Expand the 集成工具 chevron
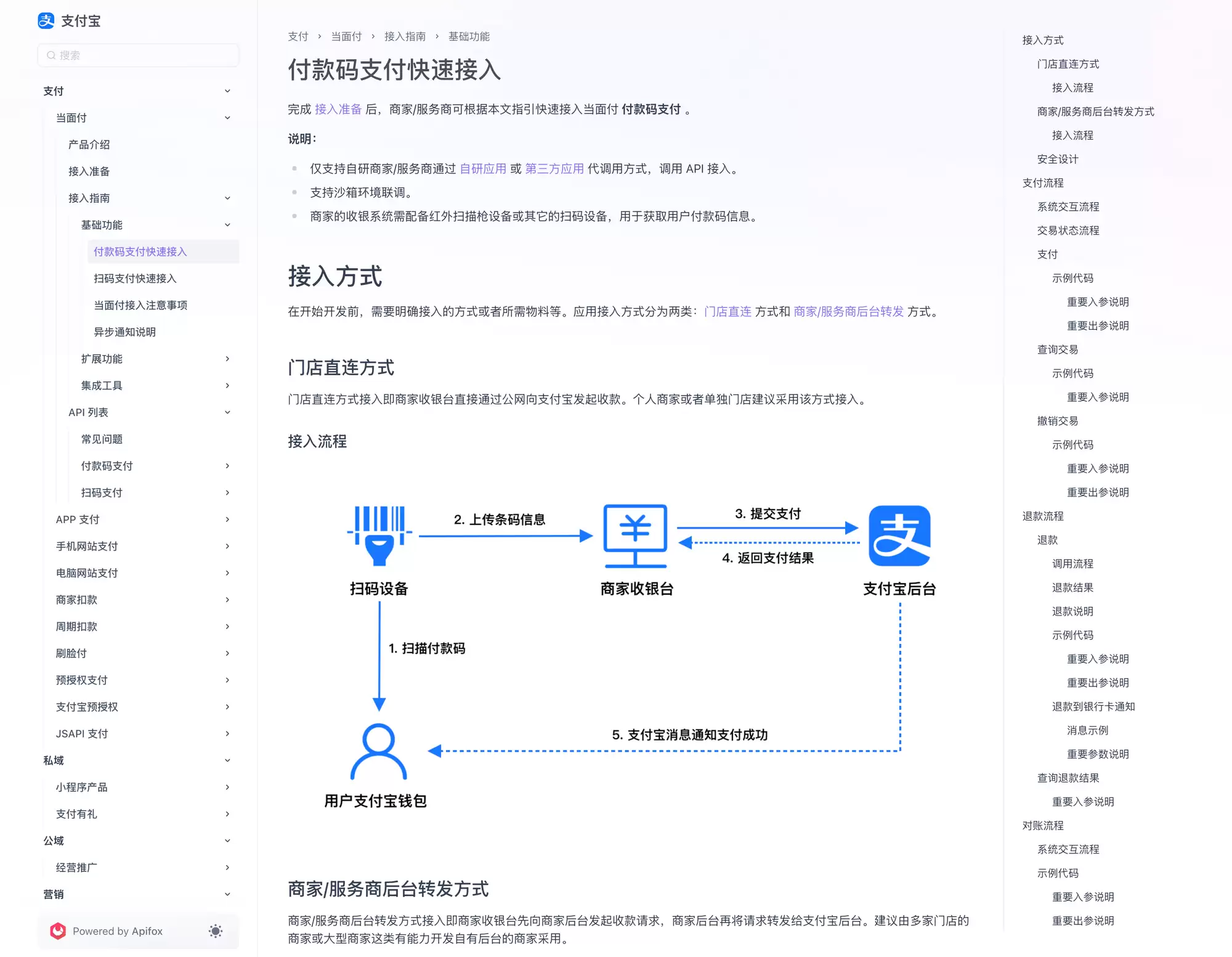The width and height of the screenshot is (1232, 957). click(227, 386)
